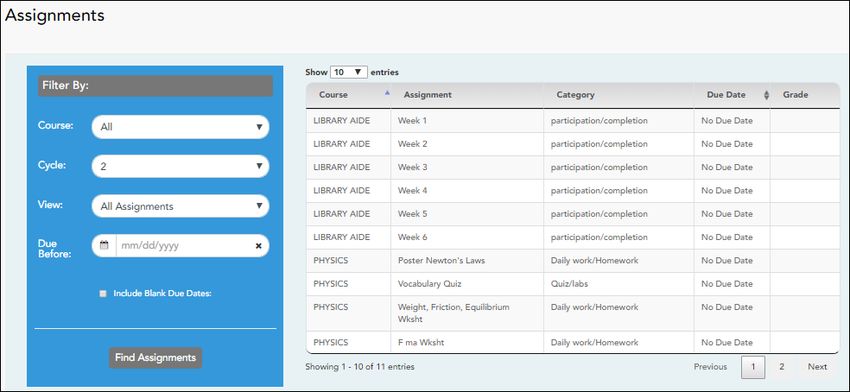
Task: Change the Show entries count dropdown
Action: (349, 72)
